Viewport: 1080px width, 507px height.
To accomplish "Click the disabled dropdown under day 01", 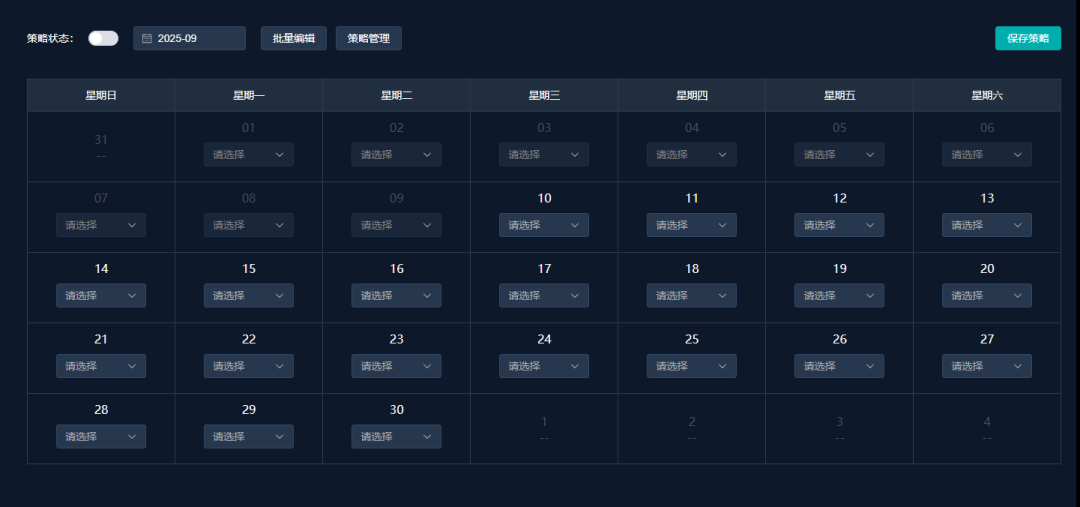I will [249, 154].
